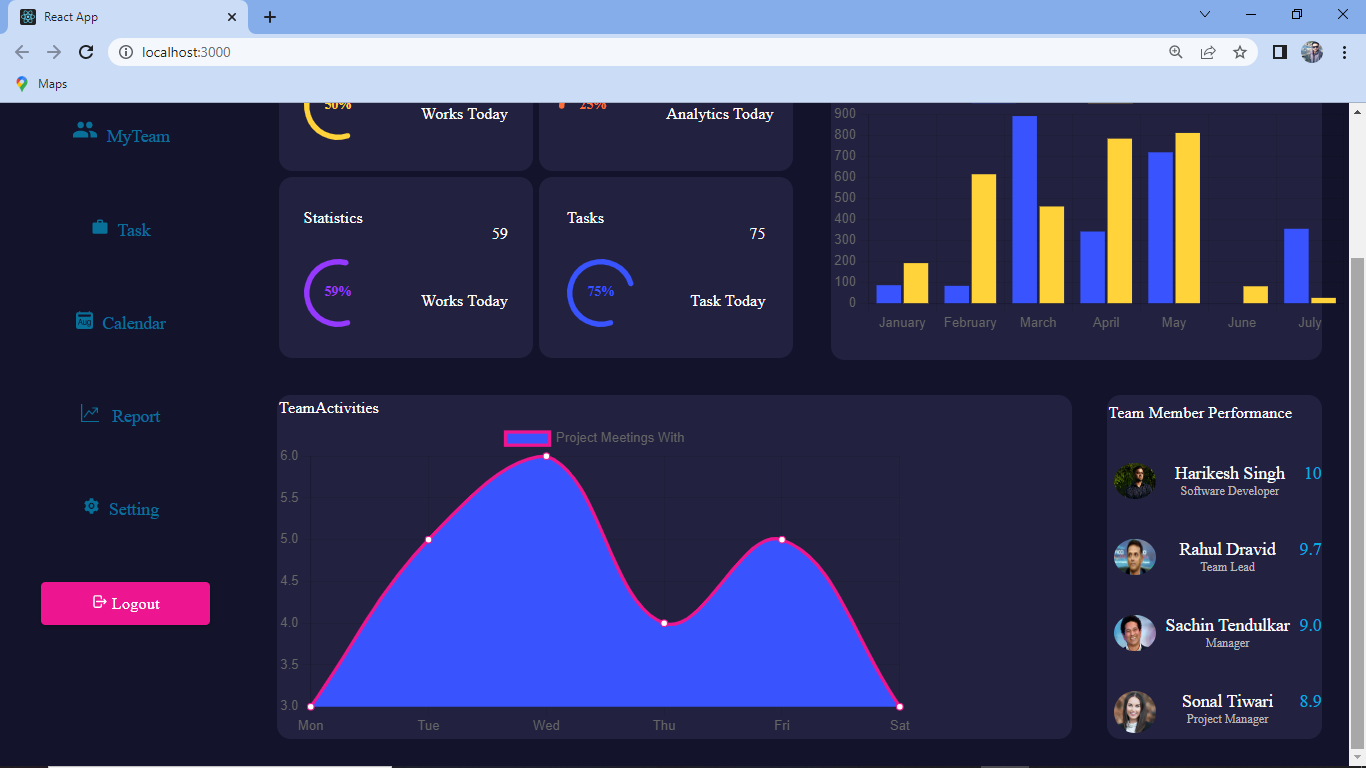Click the tall blue March bar
Image resolution: width=1366 pixels, height=768 pixels.
[x=1024, y=209]
